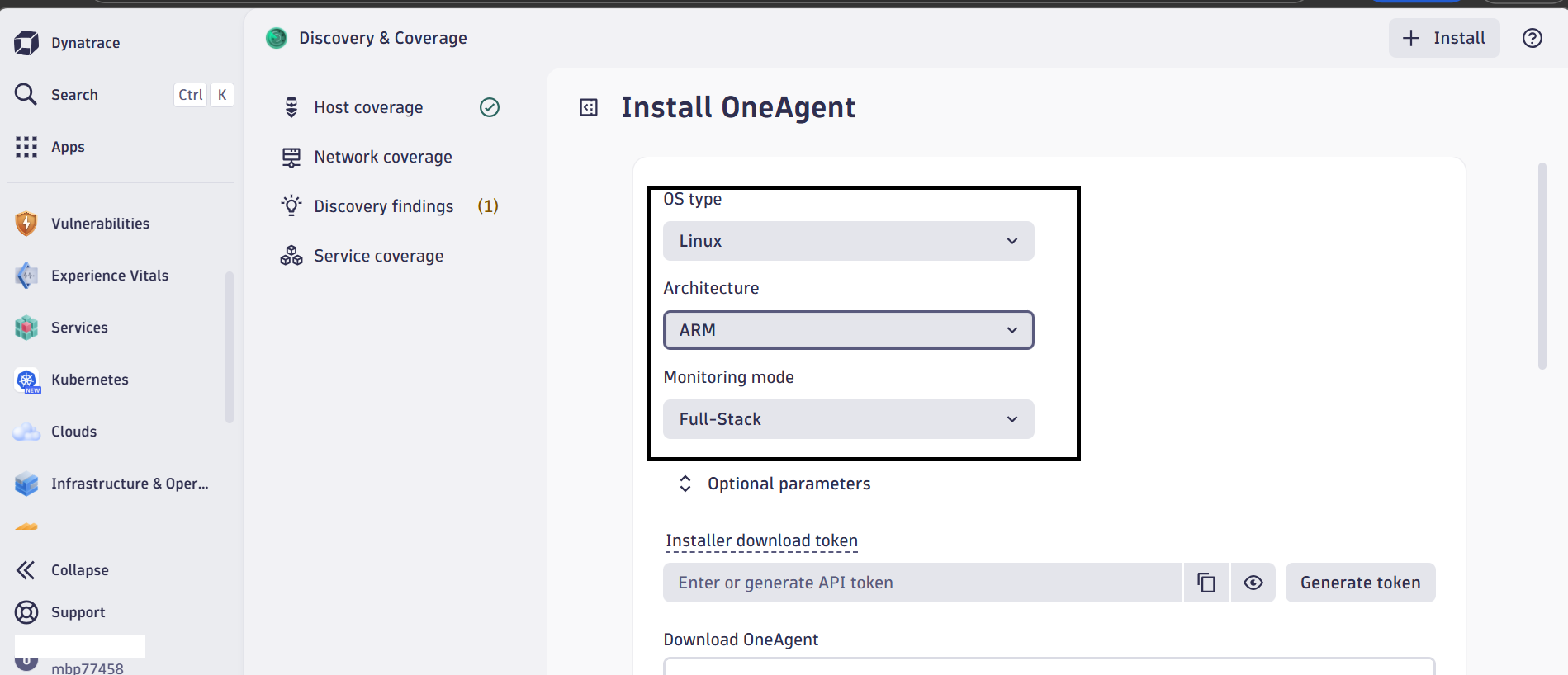The width and height of the screenshot is (1568, 675).
Task: Open the Experience Vitals app icon
Action: tap(26, 276)
